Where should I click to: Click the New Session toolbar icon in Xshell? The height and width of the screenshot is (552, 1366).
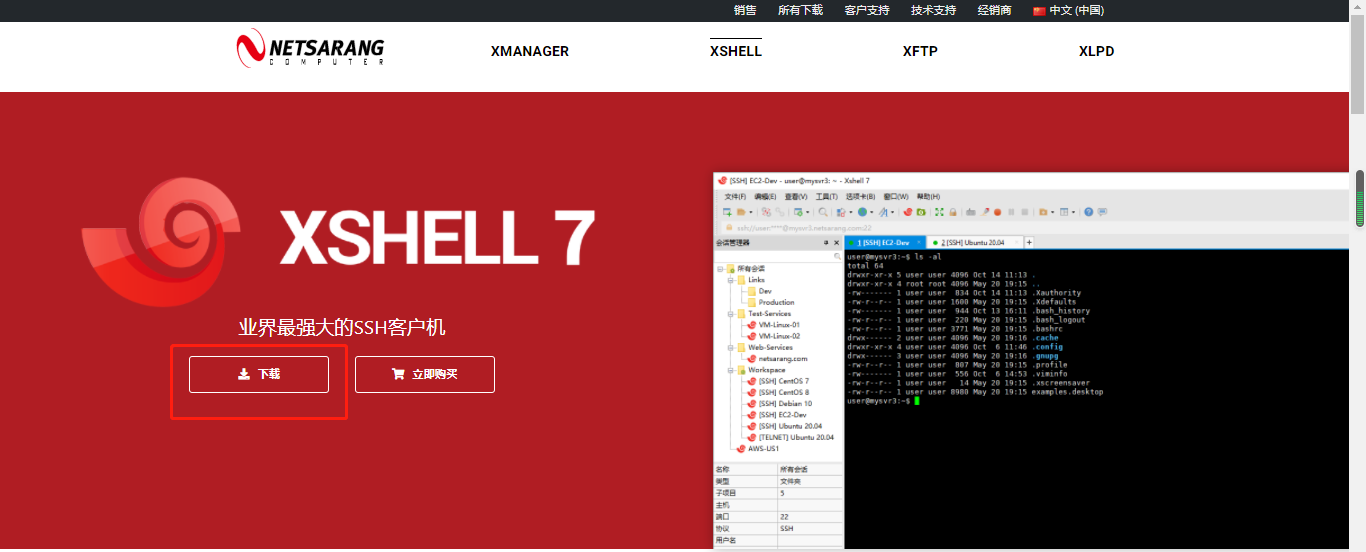(x=727, y=212)
